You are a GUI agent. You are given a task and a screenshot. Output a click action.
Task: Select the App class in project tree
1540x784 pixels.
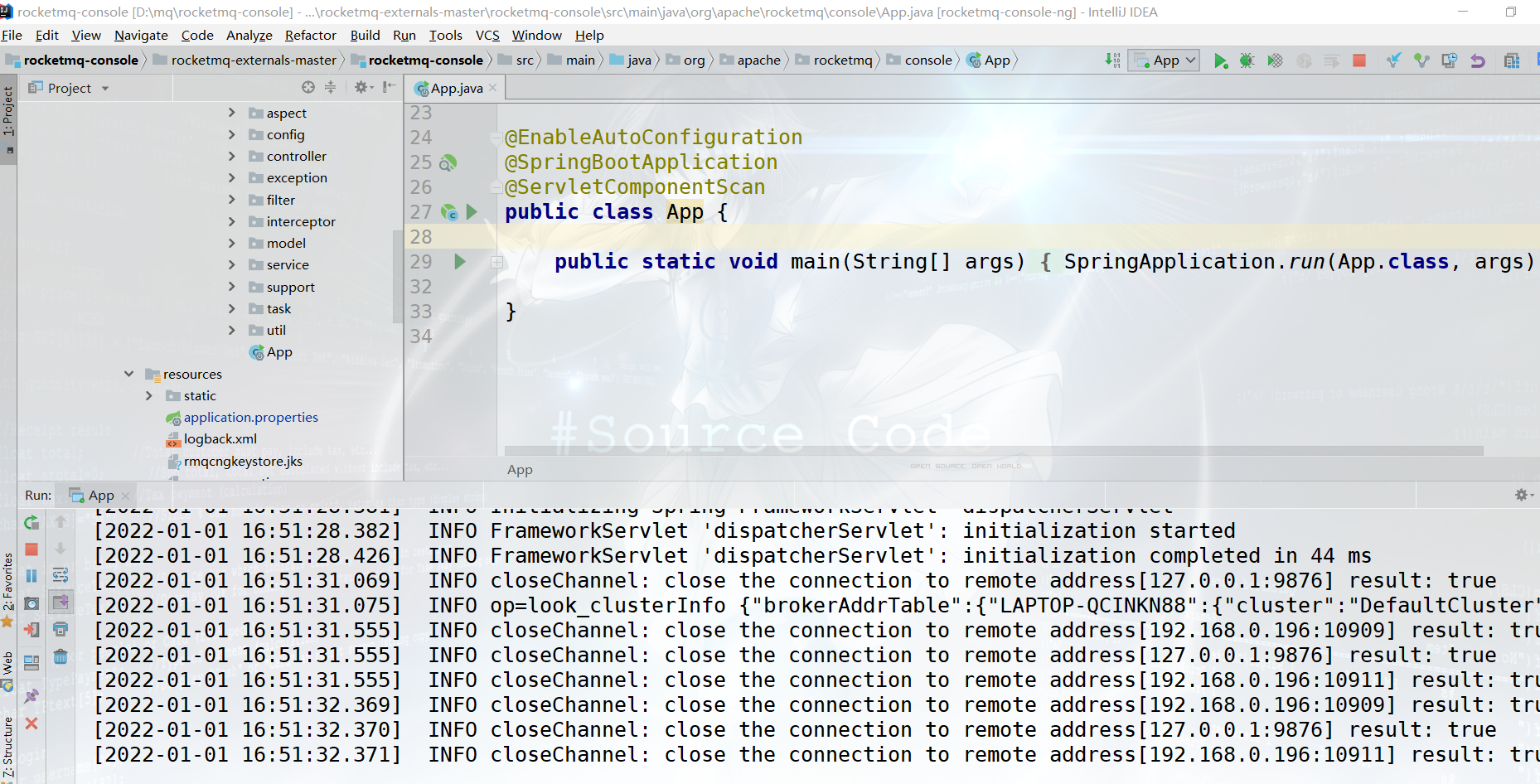coord(271,352)
